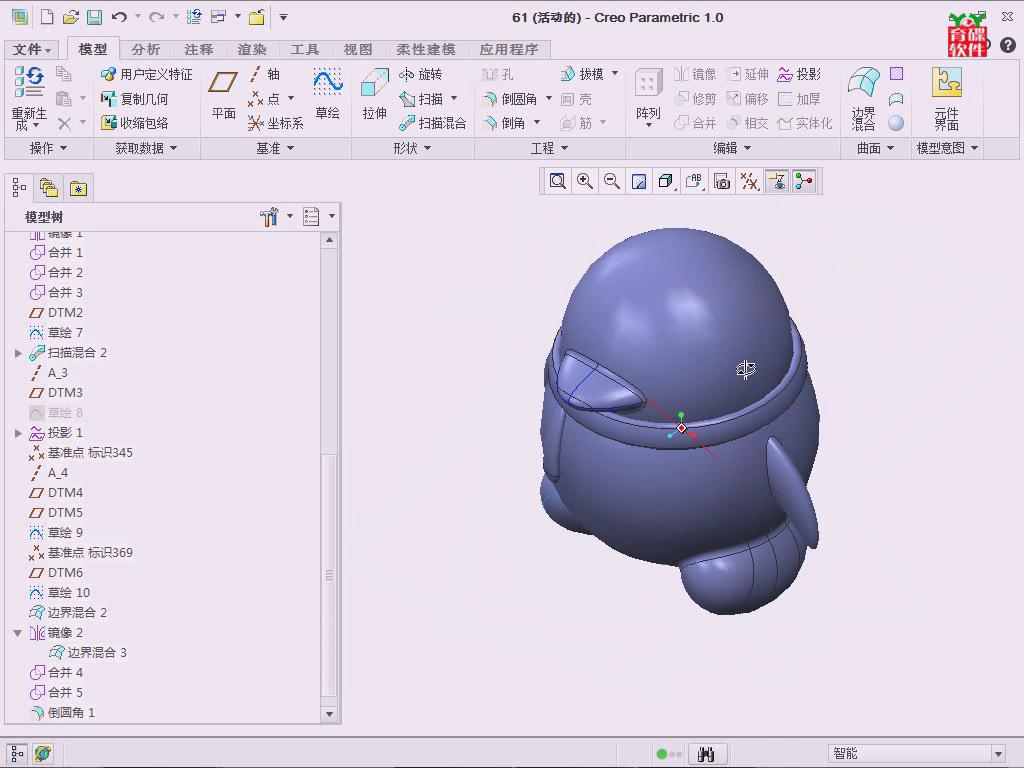The height and width of the screenshot is (768, 1024).
Task: Switch to model tree view tab icon
Action: pyautogui.click(x=19, y=188)
